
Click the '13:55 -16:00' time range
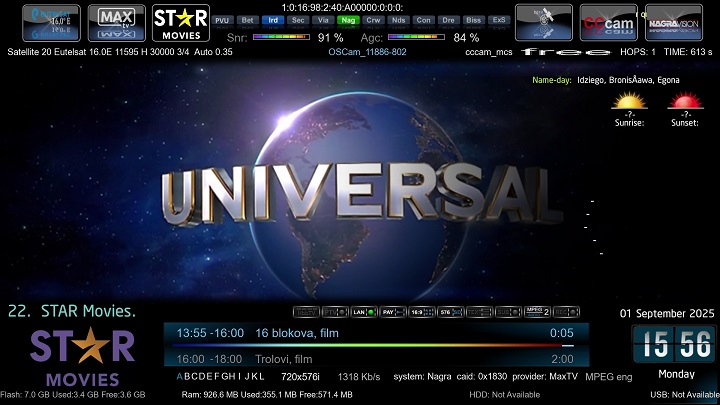pos(210,333)
